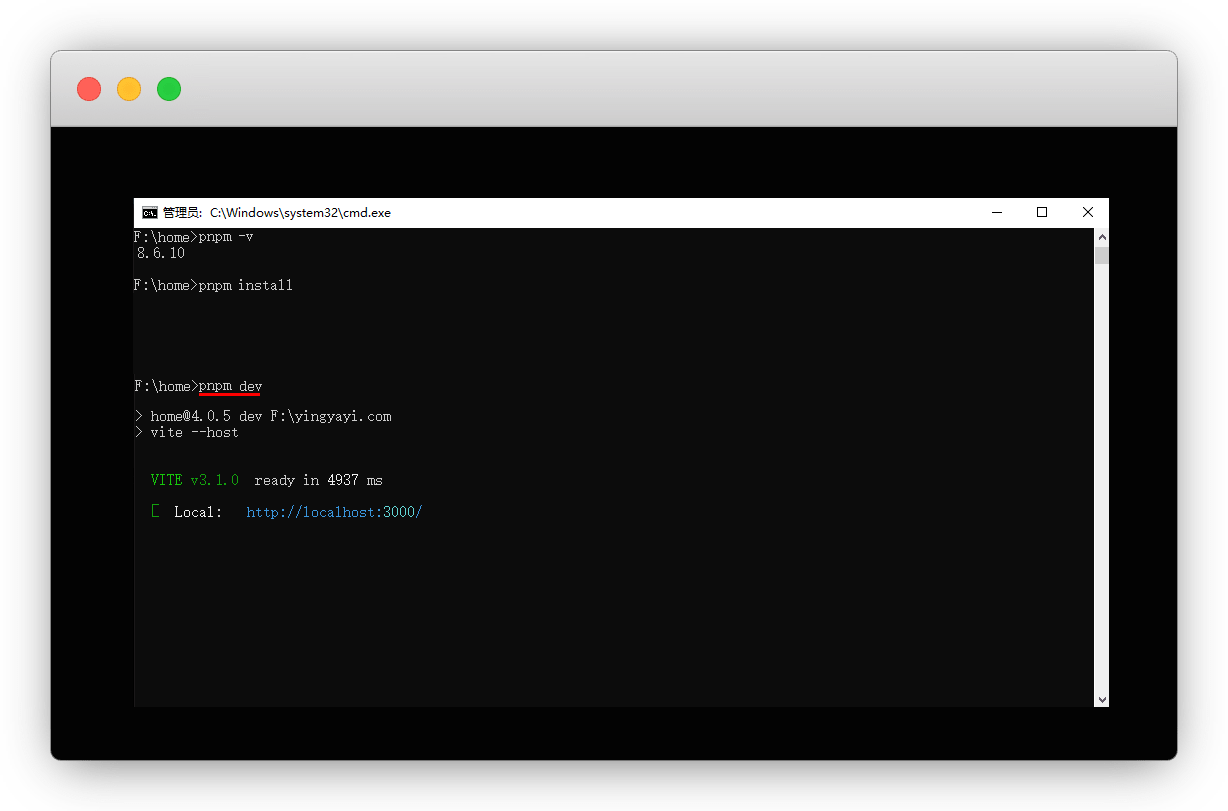Click the scrollbar down arrow
This screenshot has width=1228, height=811.
pyautogui.click(x=1101, y=699)
